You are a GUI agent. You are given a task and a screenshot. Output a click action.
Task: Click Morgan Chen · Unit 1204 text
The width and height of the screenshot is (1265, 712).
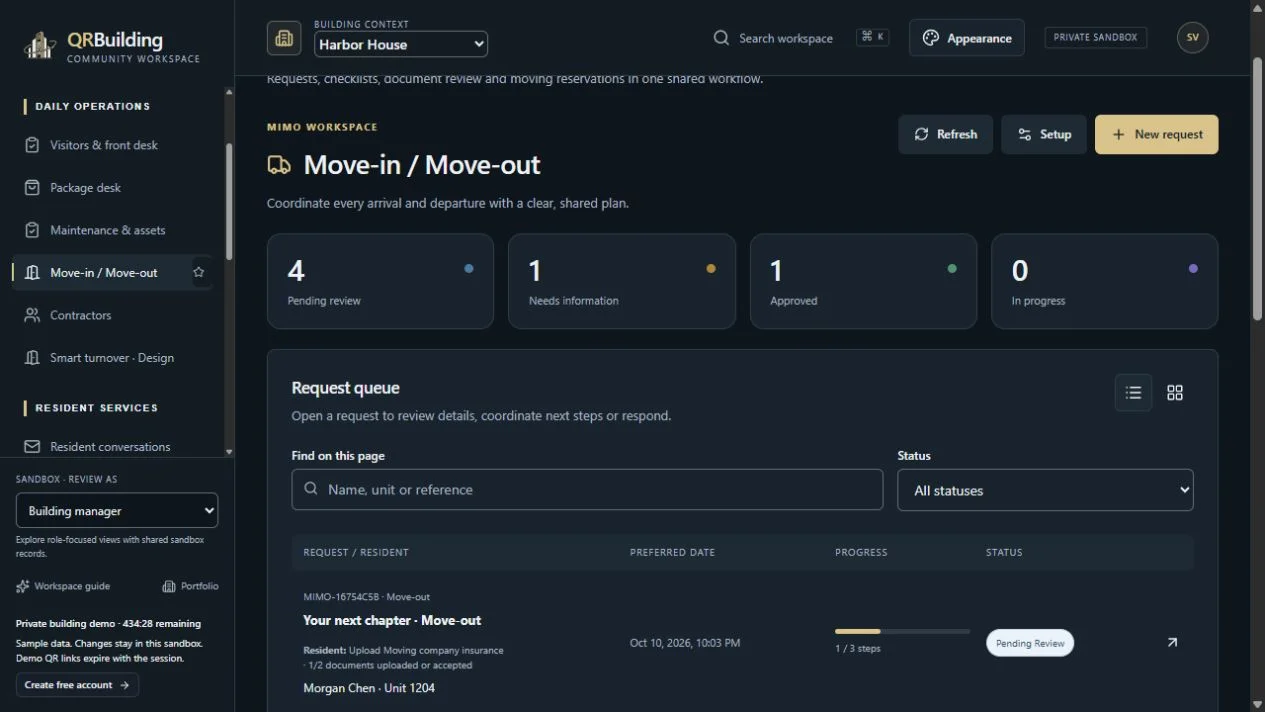pyautogui.click(x=369, y=688)
